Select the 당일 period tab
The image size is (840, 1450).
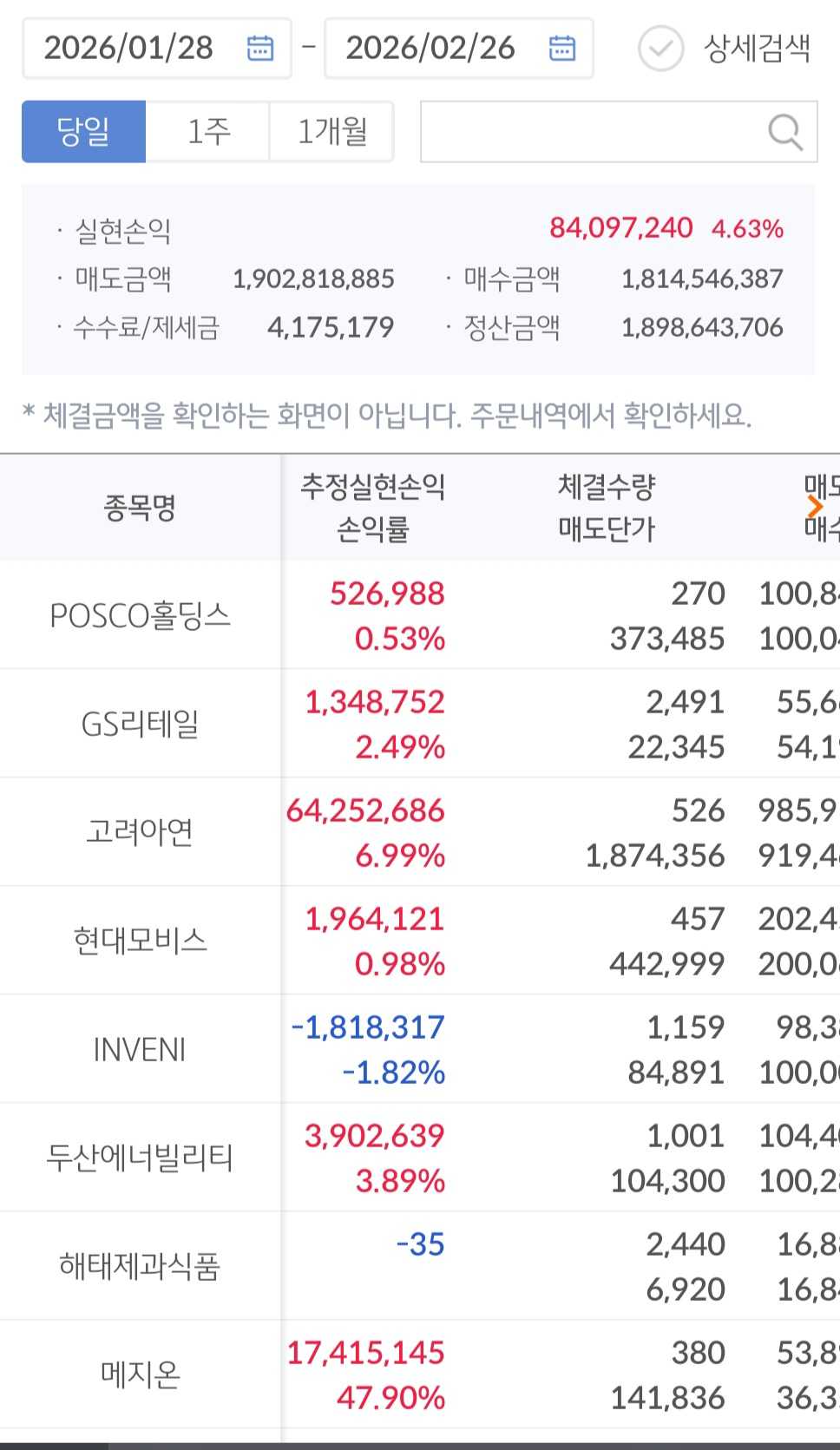pyautogui.click(x=83, y=132)
